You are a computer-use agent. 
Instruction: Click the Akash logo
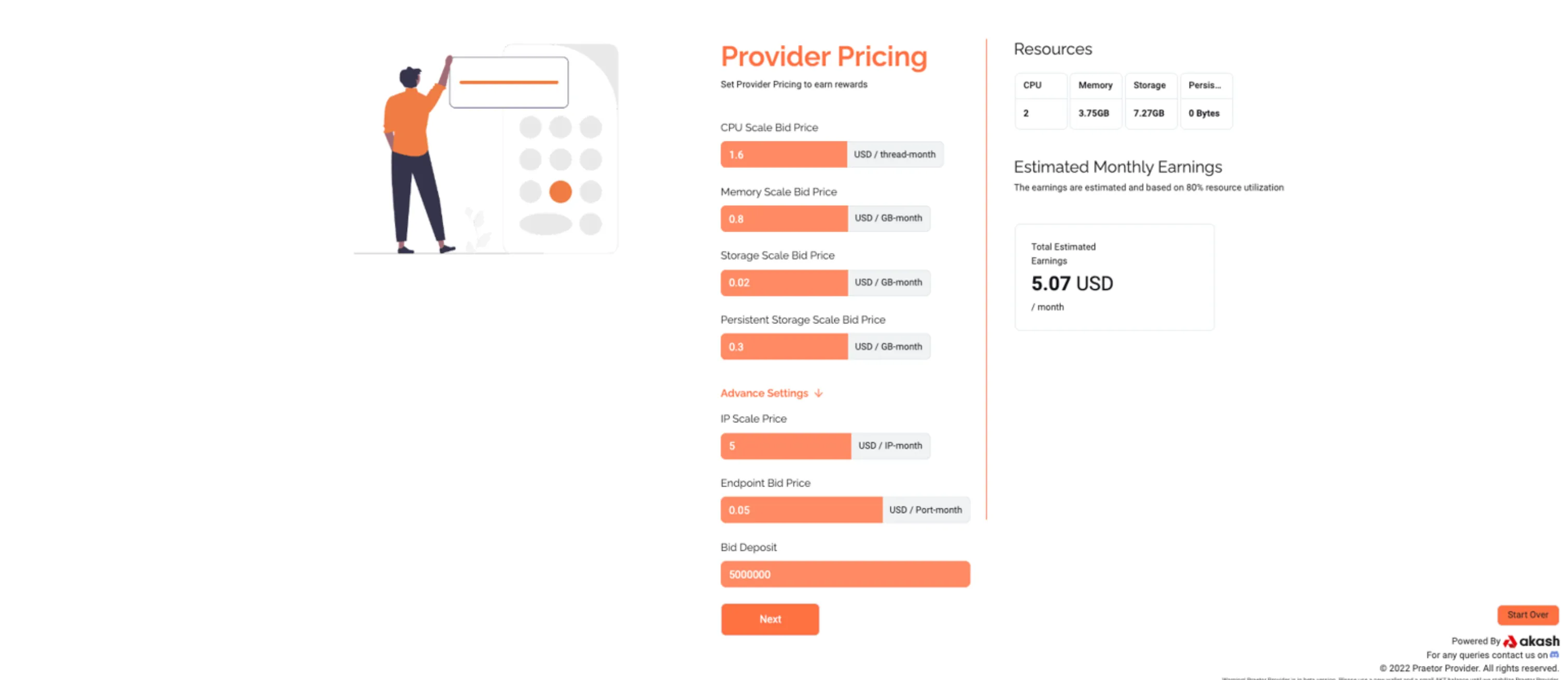(x=1532, y=641)
